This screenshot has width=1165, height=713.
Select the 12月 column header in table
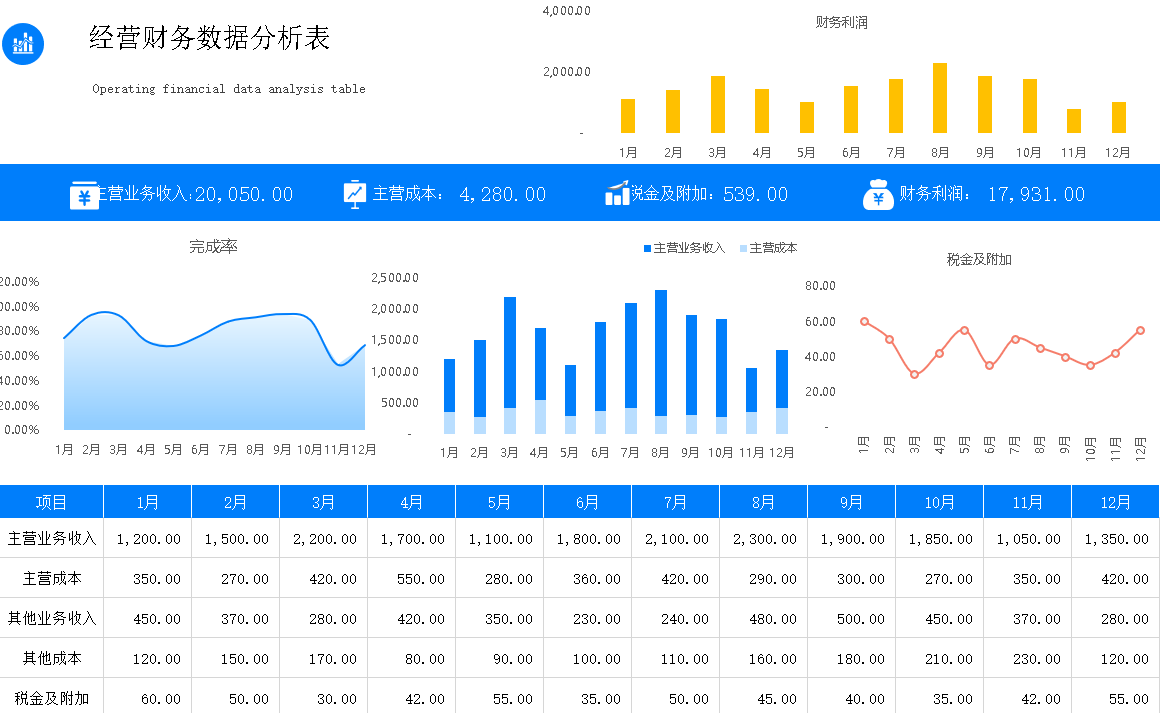1115,502
